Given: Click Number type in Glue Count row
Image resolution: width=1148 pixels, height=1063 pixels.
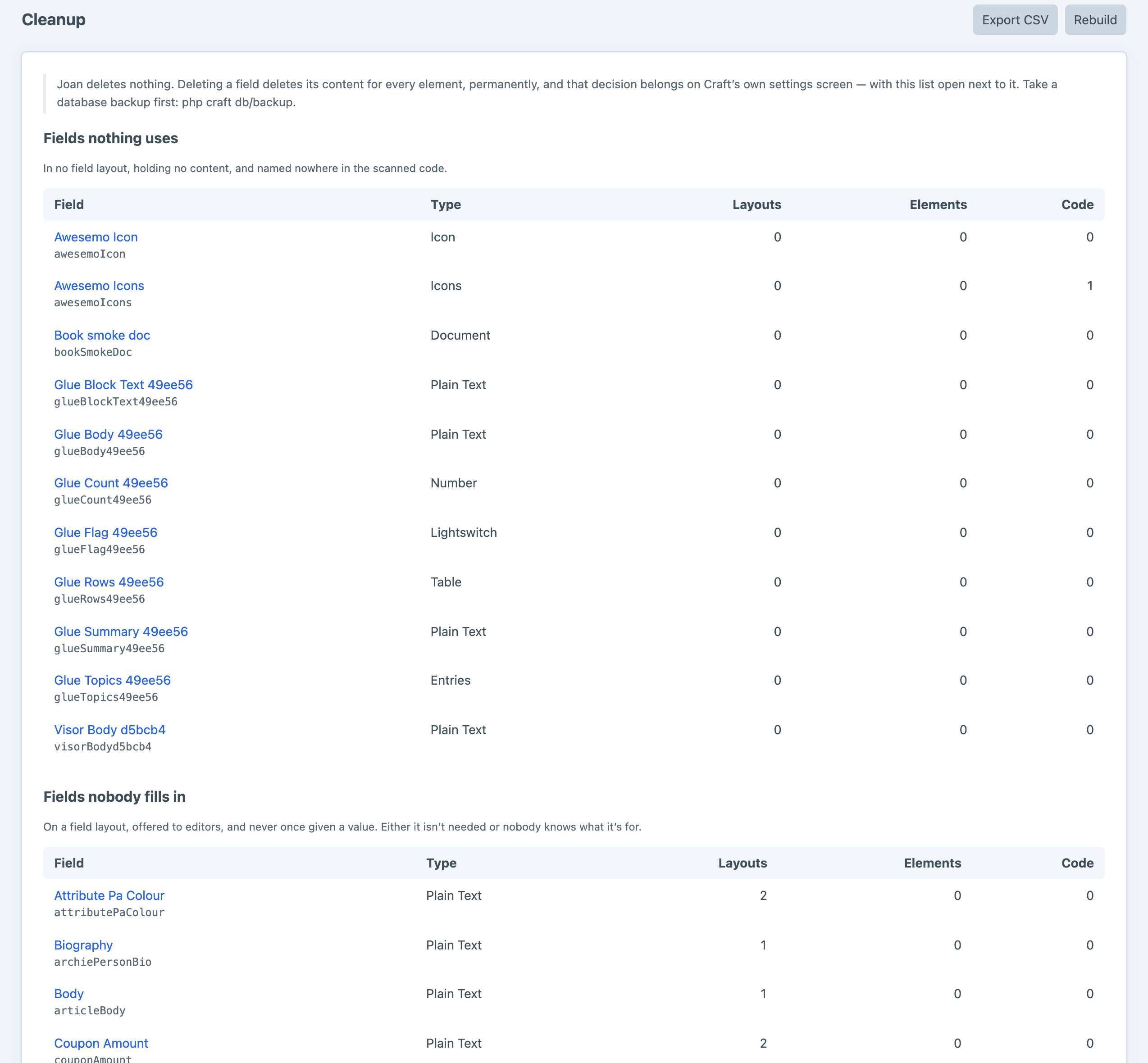Looking at the screenshot, I should coord(453,483).
